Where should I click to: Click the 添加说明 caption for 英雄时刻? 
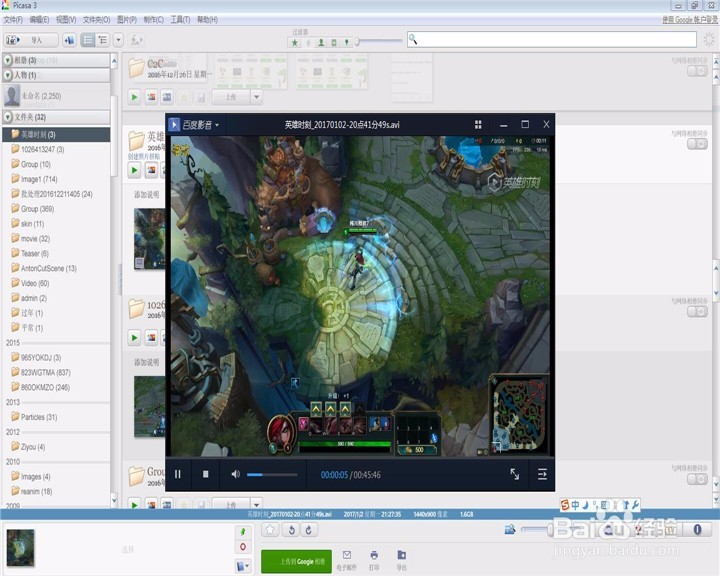(146, 195)
